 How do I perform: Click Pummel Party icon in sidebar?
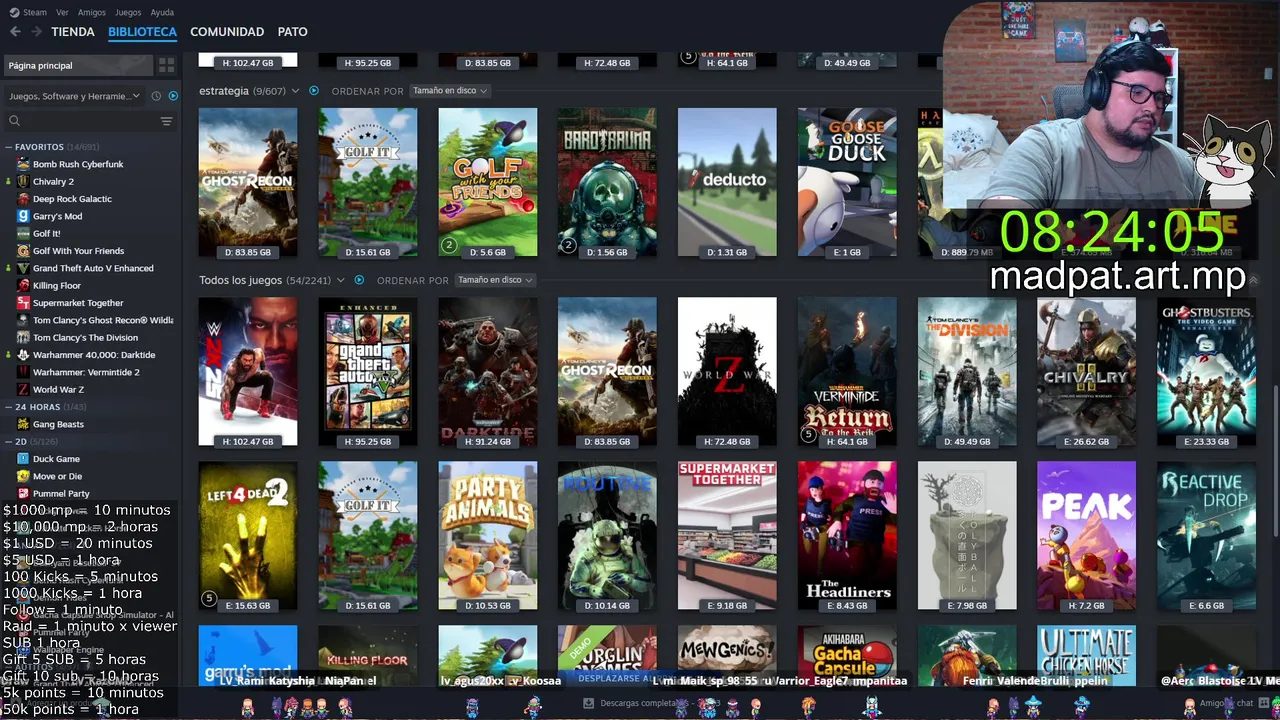(x=23, y=493)
